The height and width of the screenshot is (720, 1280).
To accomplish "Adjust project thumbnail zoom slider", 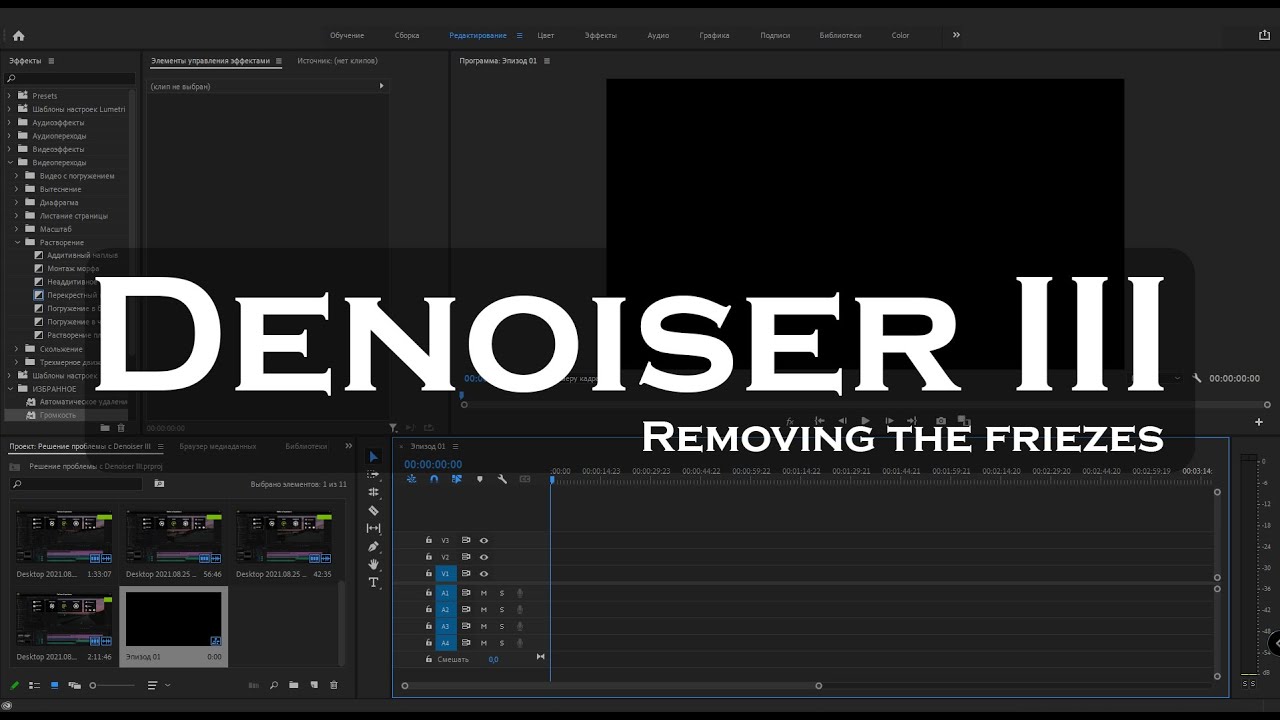I will (112, 685).
